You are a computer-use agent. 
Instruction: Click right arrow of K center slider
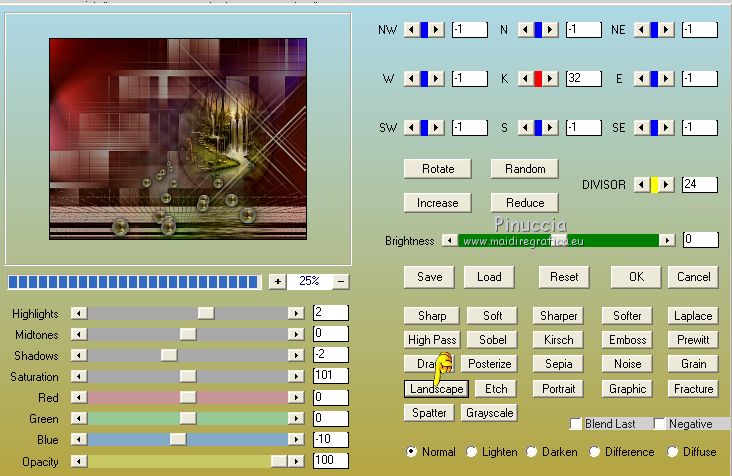pyautogui.click(x=551, y=78)
